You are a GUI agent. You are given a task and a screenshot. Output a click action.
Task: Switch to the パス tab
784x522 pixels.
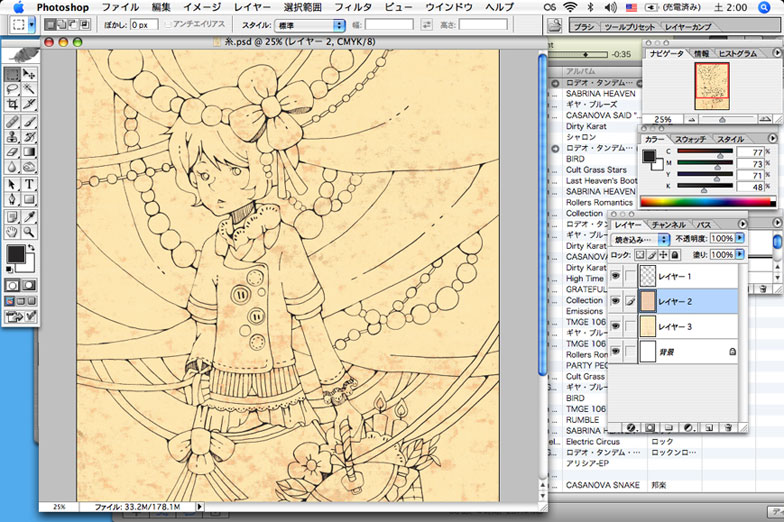coord(704,225)
